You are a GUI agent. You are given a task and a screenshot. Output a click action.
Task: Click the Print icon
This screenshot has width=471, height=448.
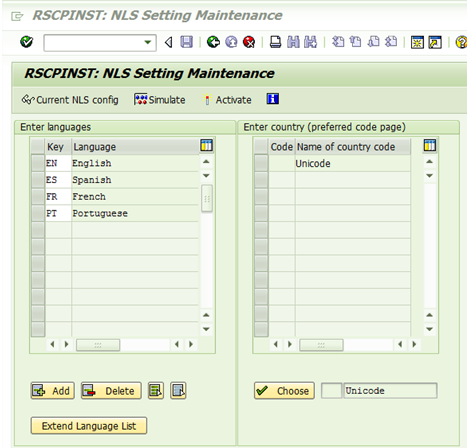[275, 42]
